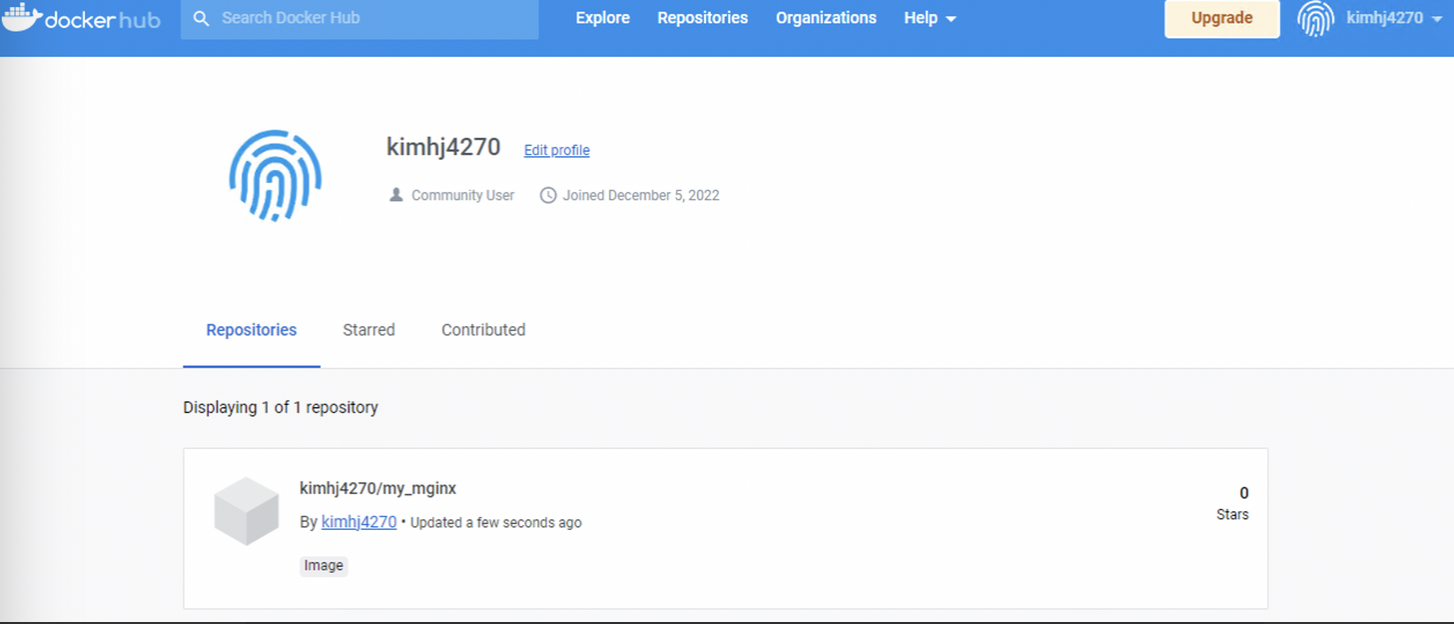The width and height of the screenshot is (1454, 624).
Task: Open the kimhj4270 account dropdown
Action: [1393, 19]
